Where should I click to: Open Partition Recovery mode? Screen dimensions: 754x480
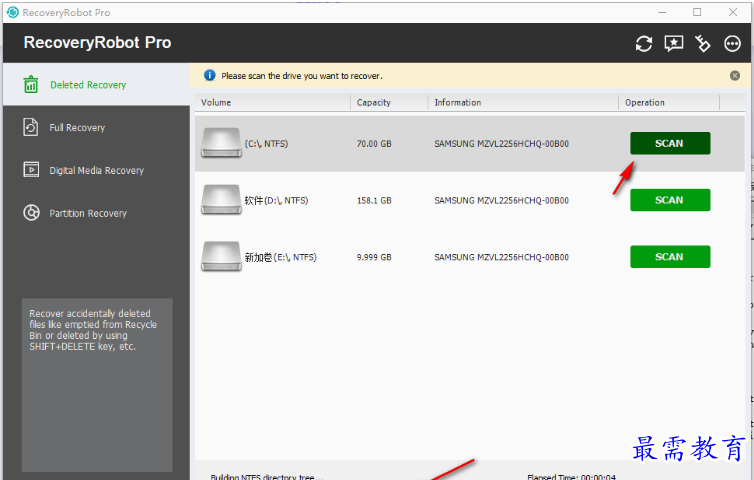pyautogui.click(x=96, y=213)
